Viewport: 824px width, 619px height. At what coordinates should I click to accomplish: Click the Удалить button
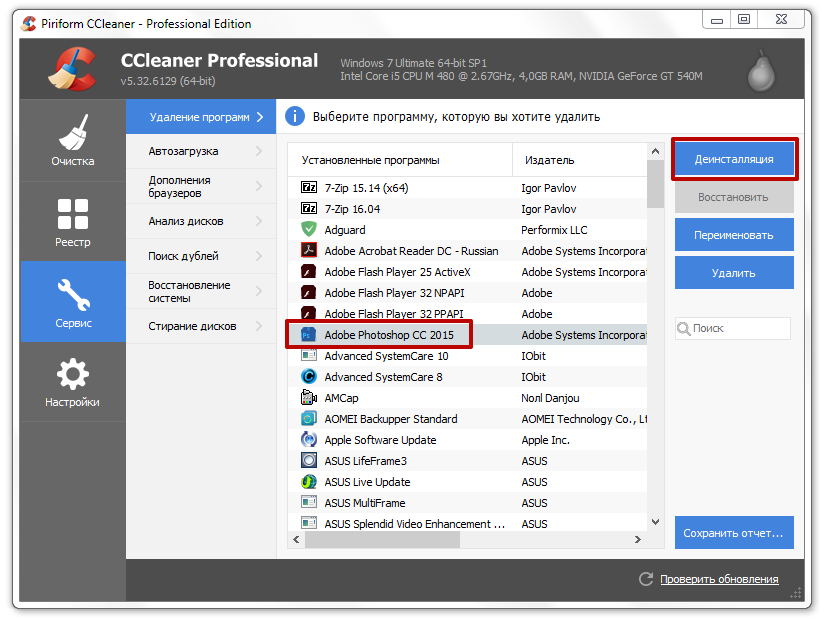pyautogui.click(x=734, y=273)
